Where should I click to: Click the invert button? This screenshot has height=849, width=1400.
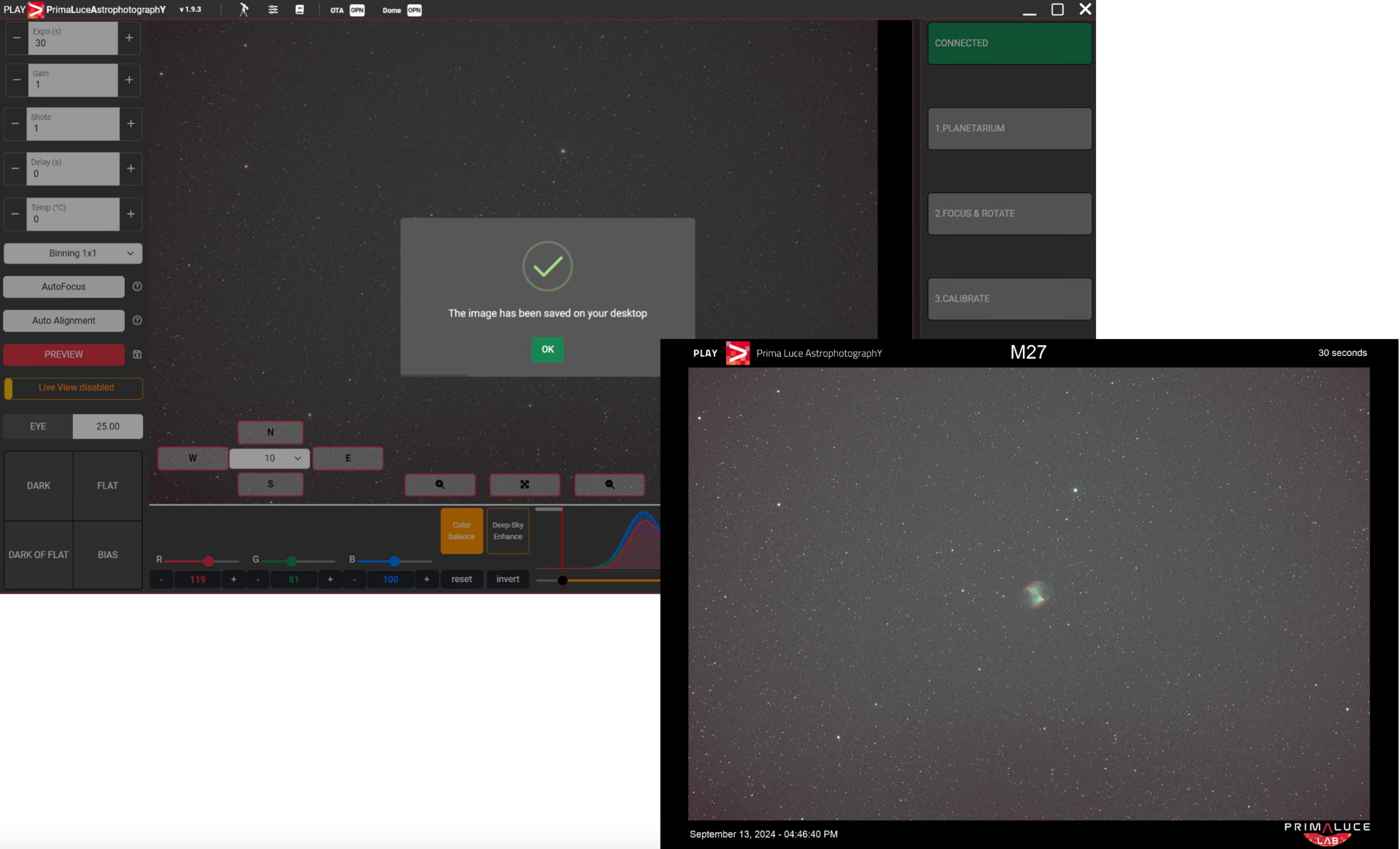point(507,580)
